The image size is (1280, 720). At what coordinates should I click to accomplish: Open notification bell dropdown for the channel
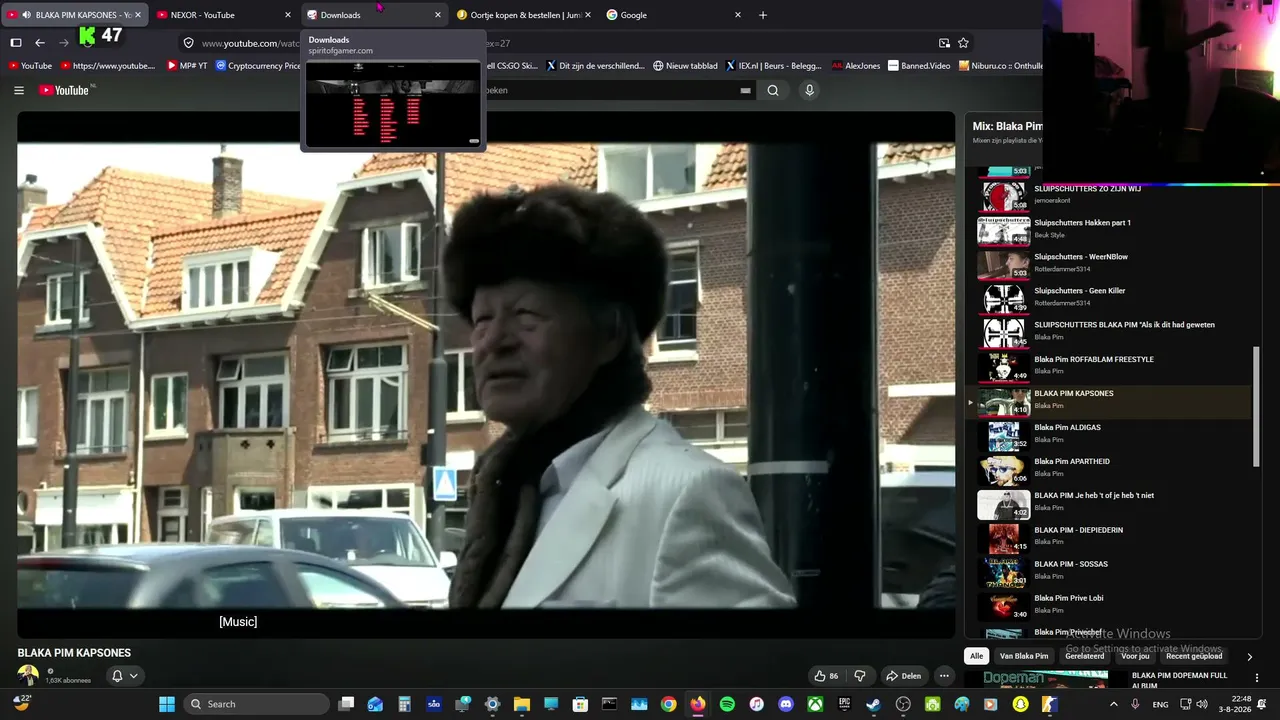tap(124, 676)
